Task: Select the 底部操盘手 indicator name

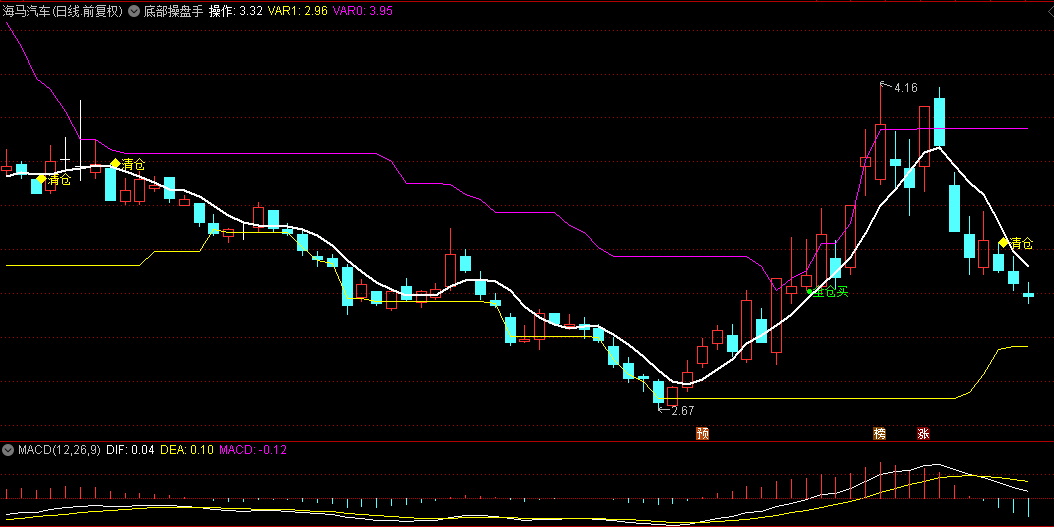Action: pyautogui.click(x=173, y=11)
